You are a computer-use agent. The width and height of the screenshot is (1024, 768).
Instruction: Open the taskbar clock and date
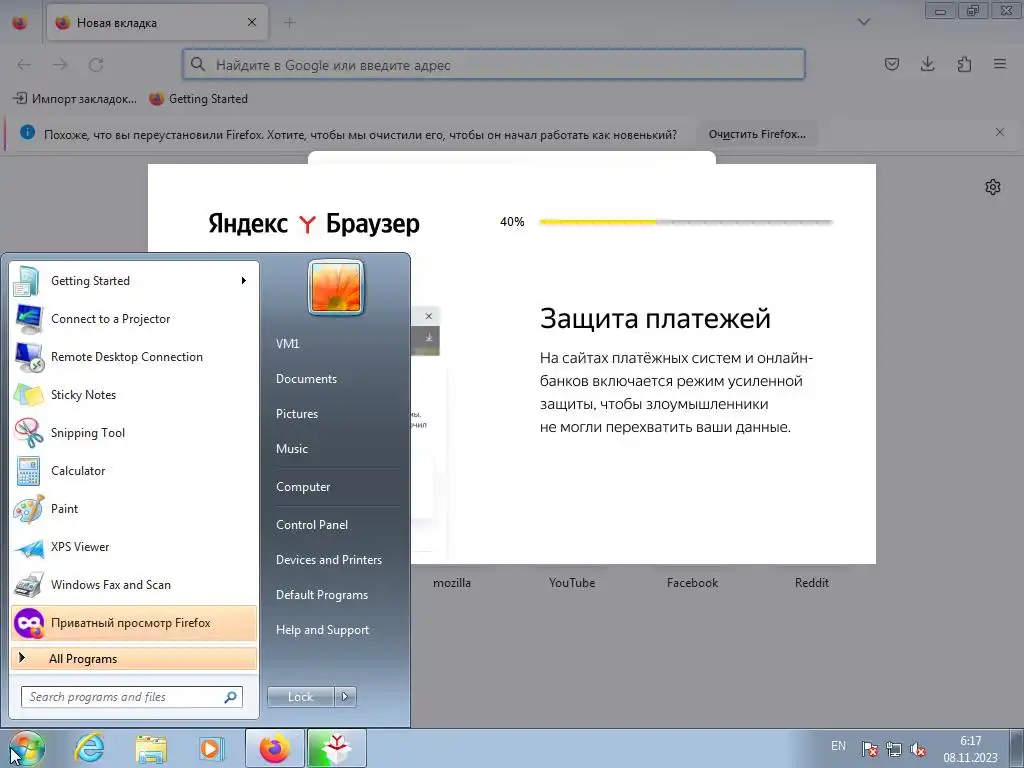[x=970, y=749]
